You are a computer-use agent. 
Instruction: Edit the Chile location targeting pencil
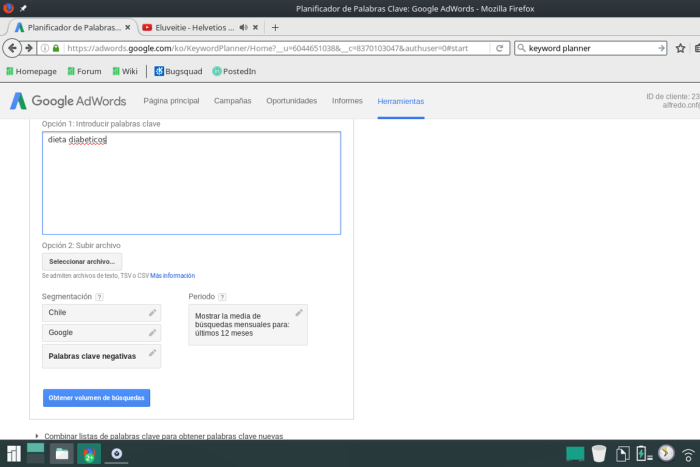pyautogui.click(x=152, y=313)
